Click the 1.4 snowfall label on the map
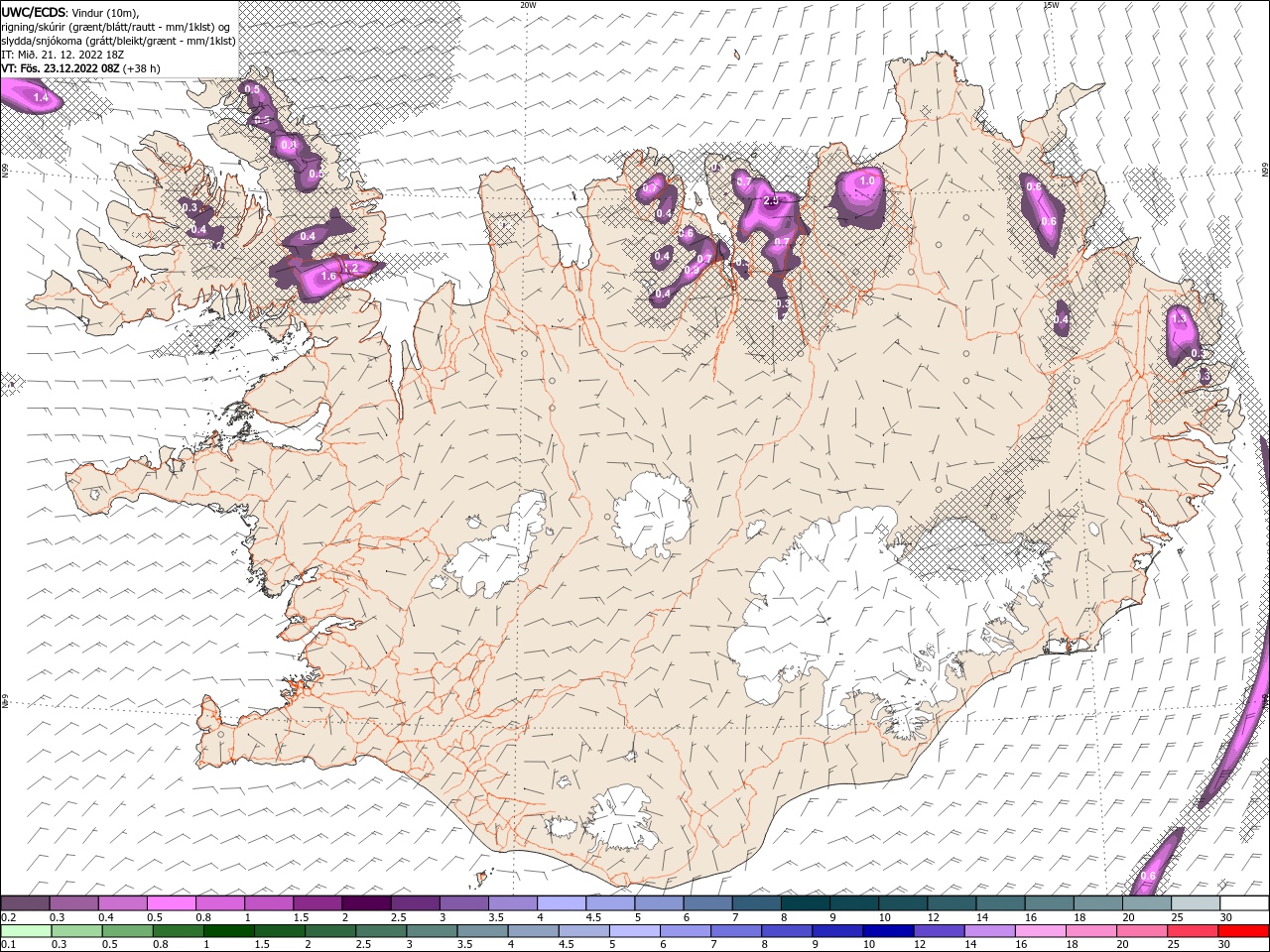The width and height of the screenshot is (1270, 952). point(41,98)
